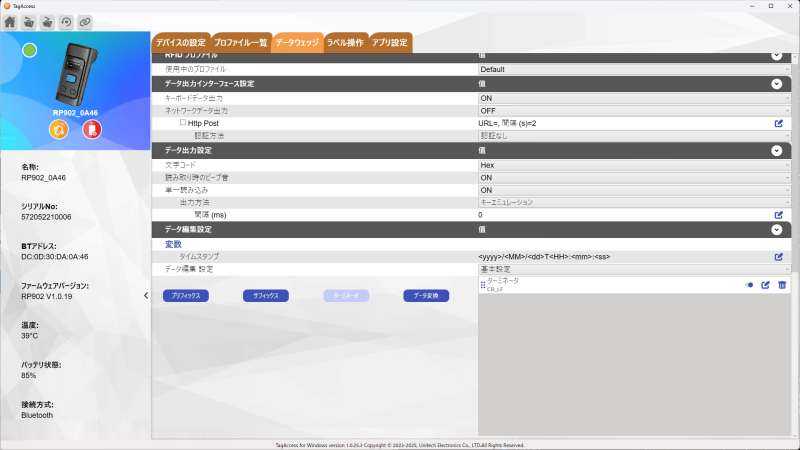Click the red round icon under the device image
The width and height of the screenshot is (800, 450).
(91, 131)
